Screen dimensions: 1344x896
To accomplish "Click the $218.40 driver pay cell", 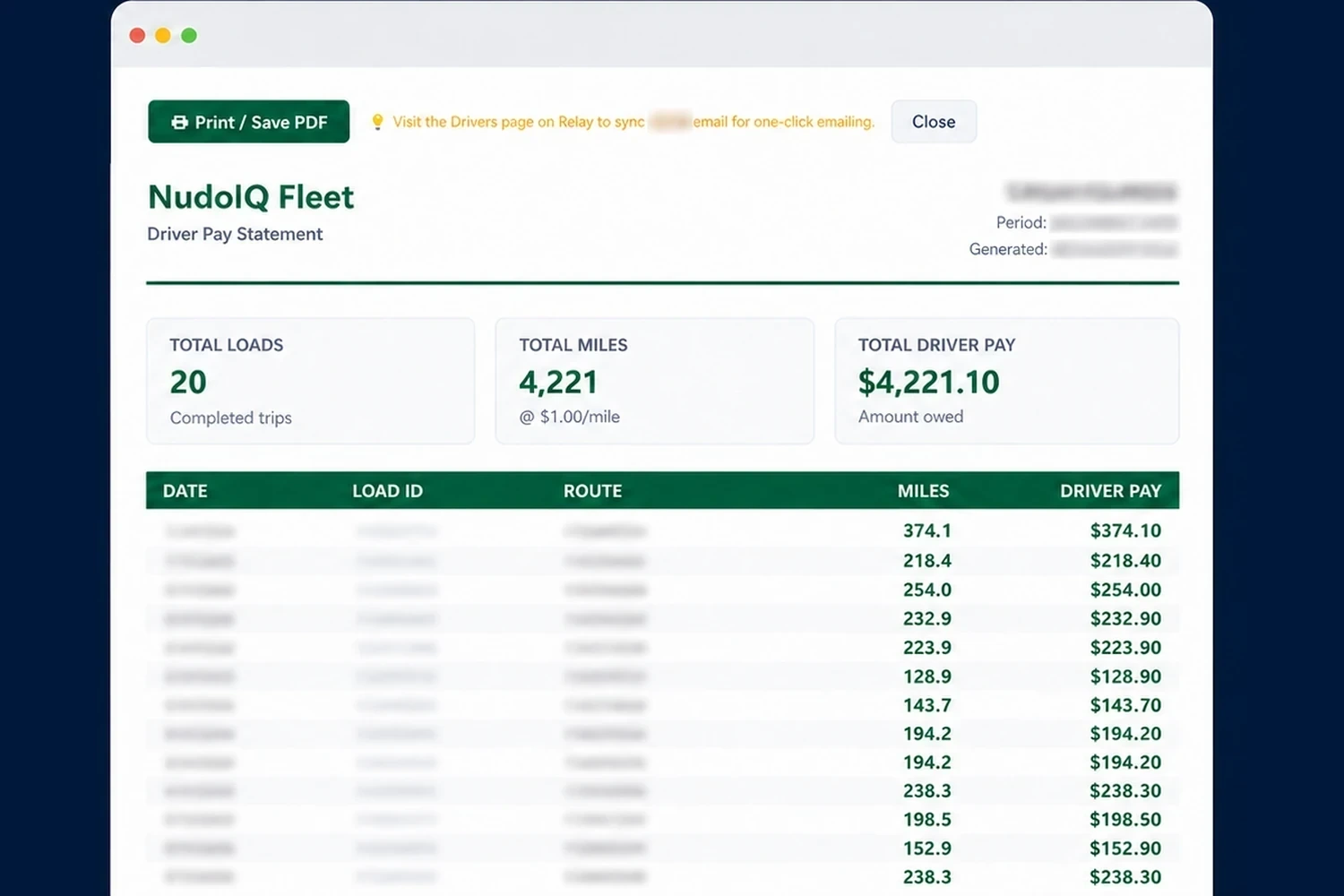I will 1125,561.
